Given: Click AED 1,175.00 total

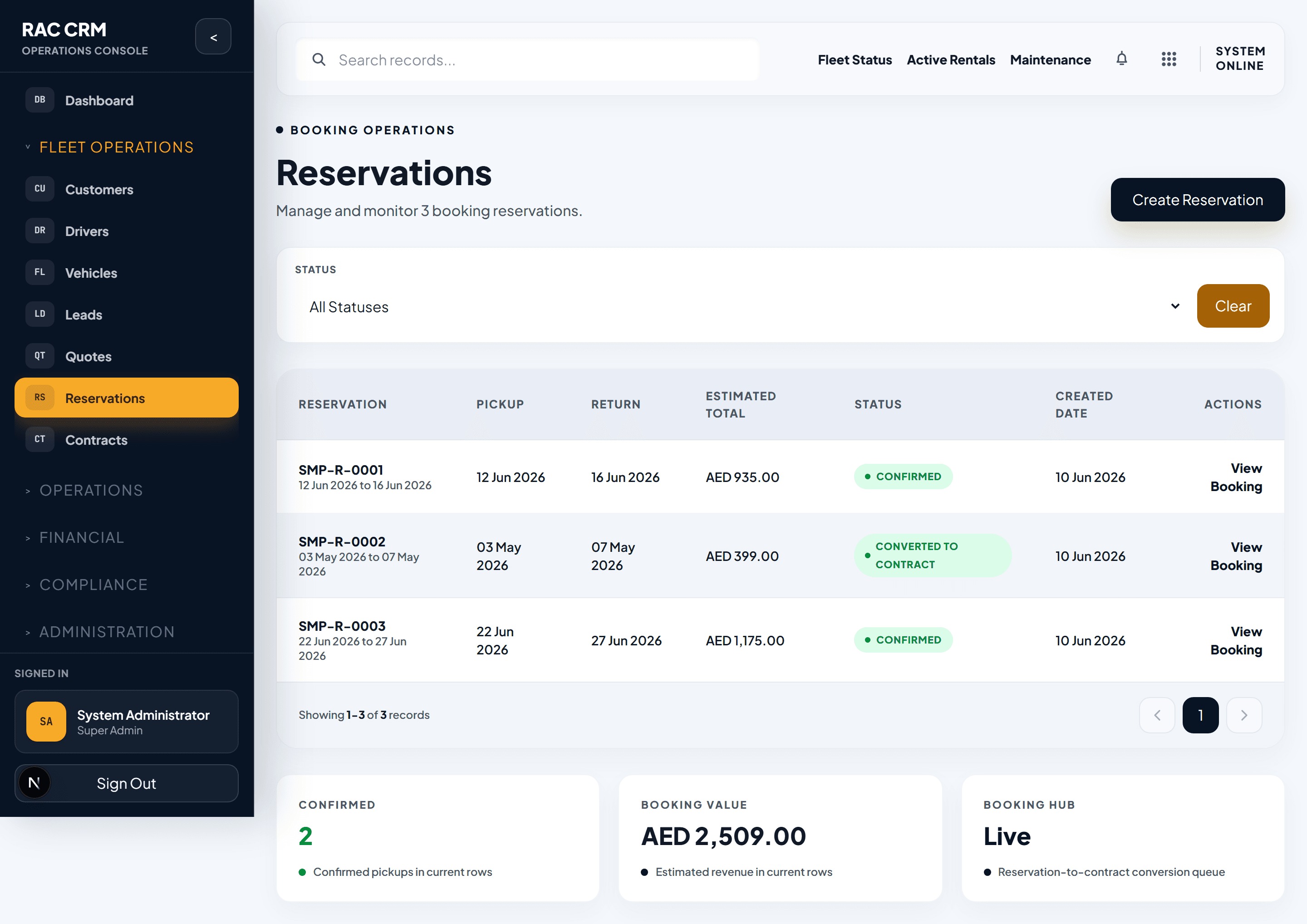Looking at the screenshot, I should click(745, 640).
